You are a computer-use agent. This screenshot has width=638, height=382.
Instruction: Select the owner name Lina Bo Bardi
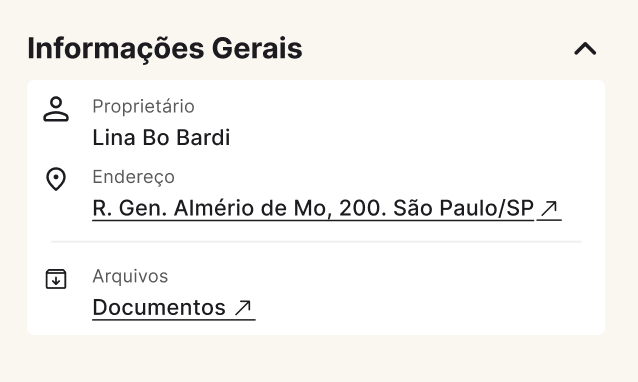pos(161,138)
